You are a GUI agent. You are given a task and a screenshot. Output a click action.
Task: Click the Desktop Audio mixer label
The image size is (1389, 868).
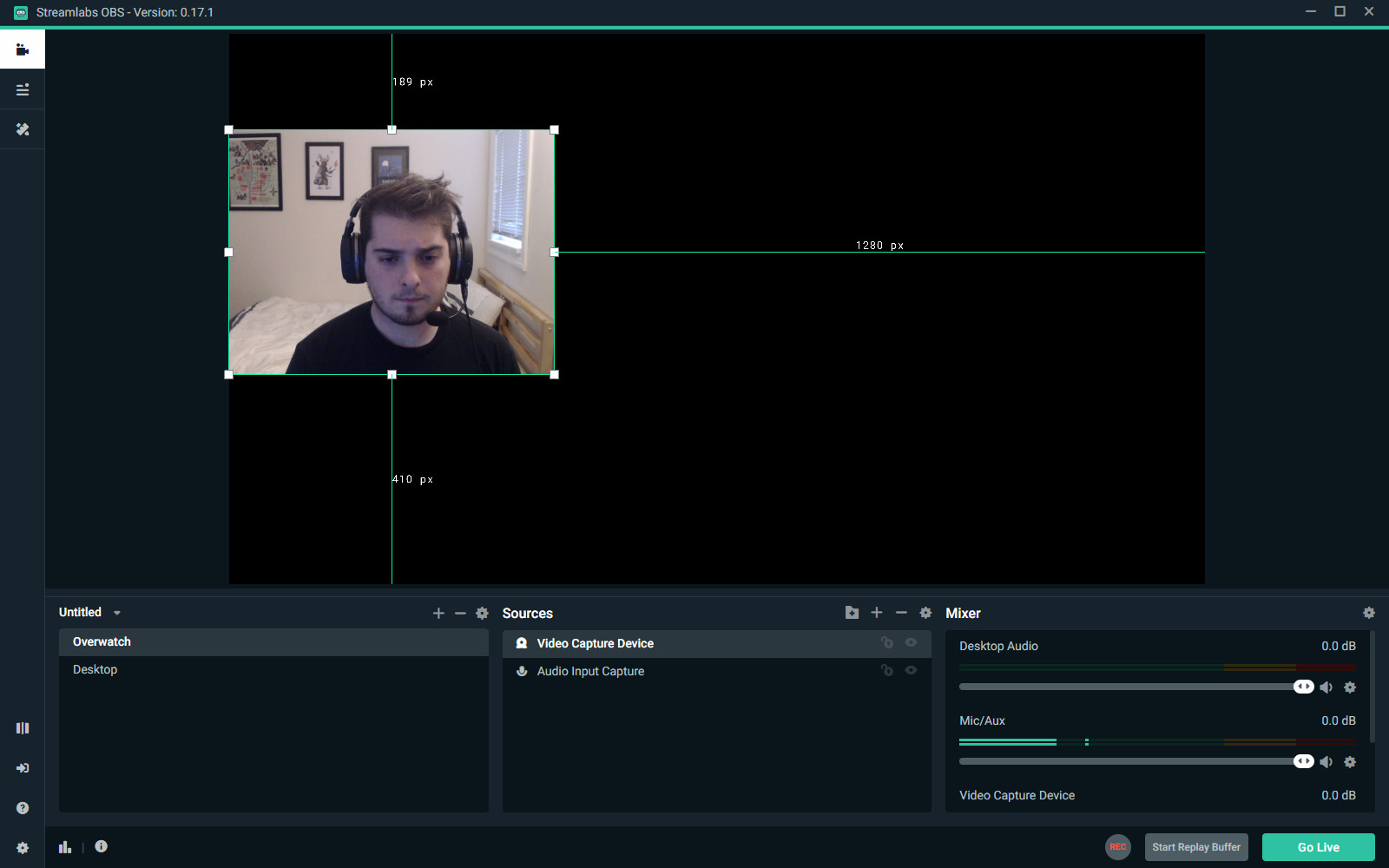coord(998,647)
